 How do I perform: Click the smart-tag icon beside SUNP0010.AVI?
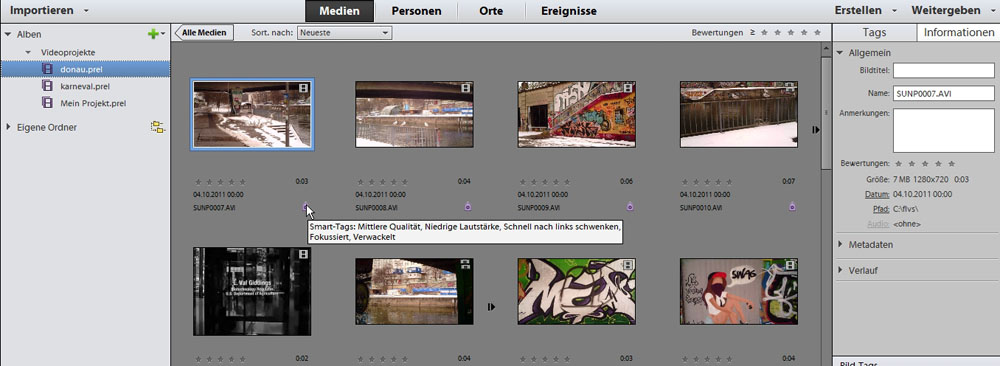pos(792,207)
